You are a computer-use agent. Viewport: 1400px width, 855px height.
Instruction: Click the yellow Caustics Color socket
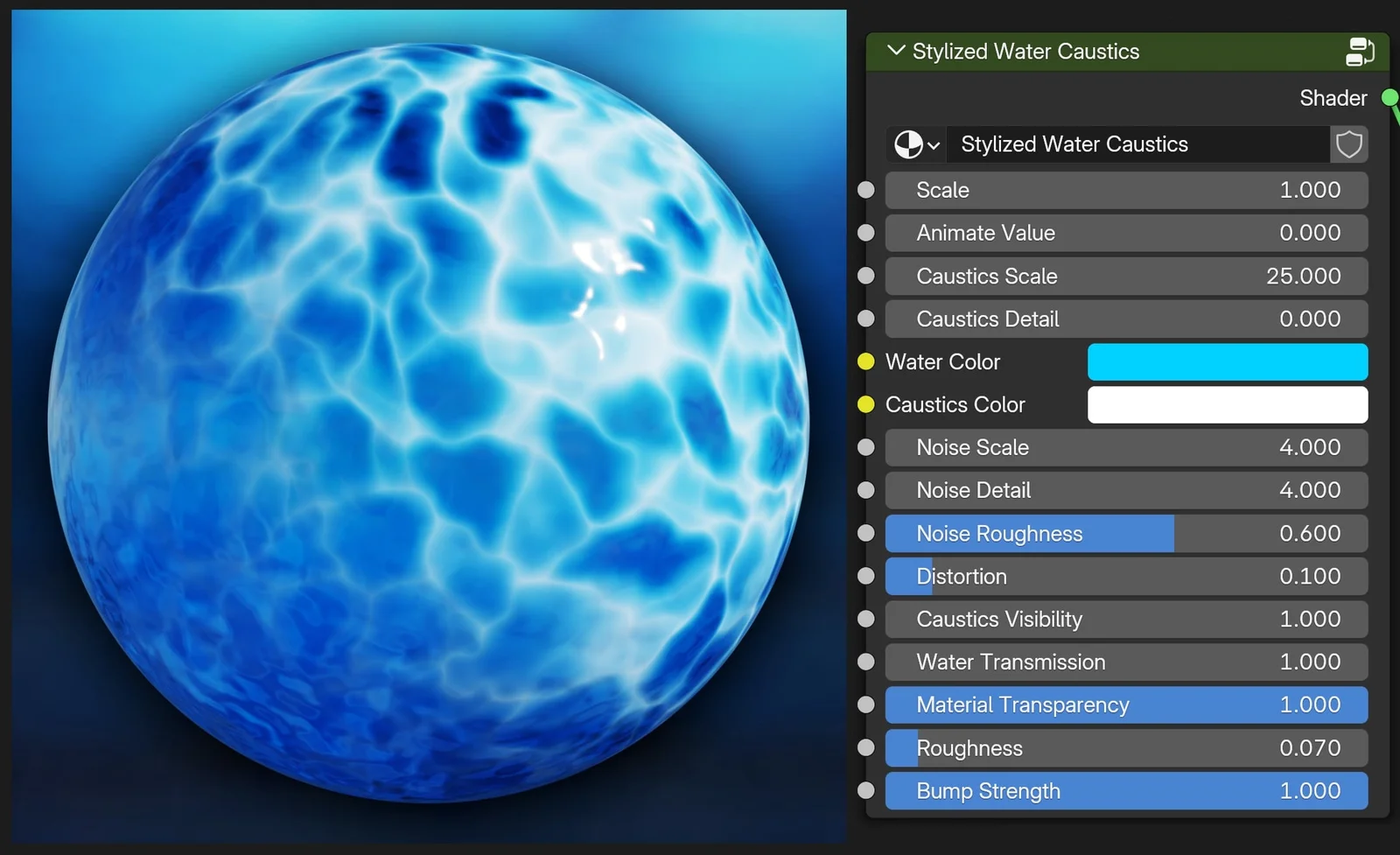pyautogui.click(x=866, y=404)
